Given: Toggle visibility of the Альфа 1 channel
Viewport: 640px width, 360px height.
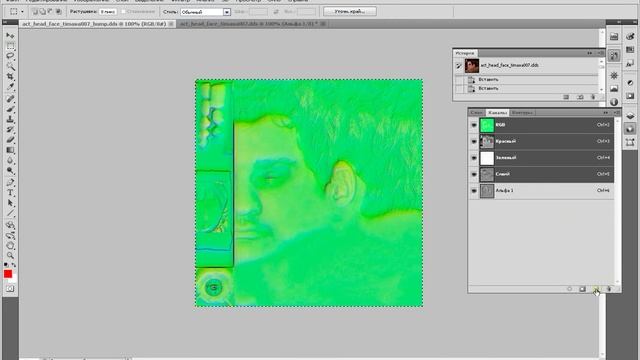Looking at the screenshot, I should pyautogui.click(x=474, y=191).
